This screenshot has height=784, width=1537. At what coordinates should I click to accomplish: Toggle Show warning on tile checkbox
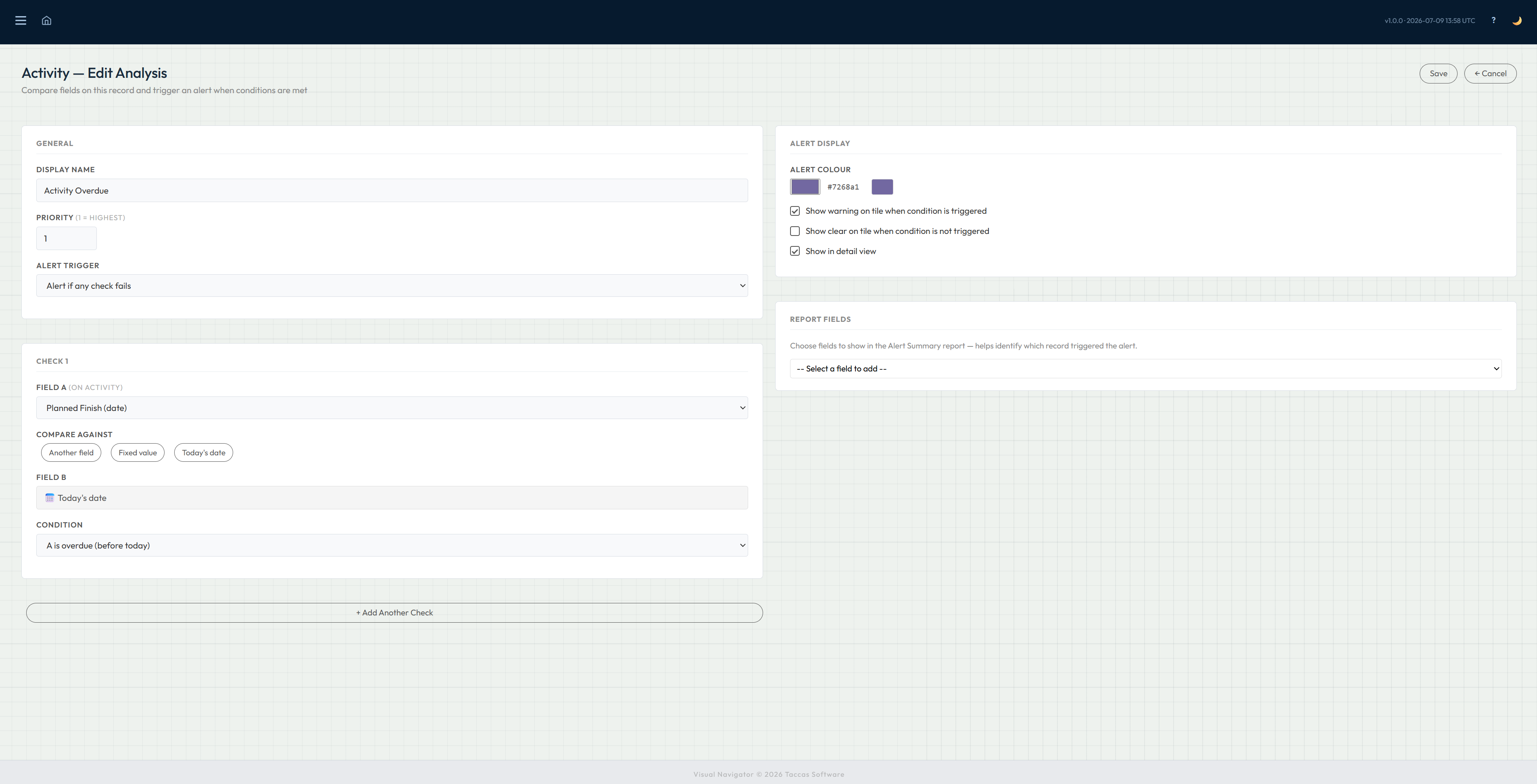(795, 211)
